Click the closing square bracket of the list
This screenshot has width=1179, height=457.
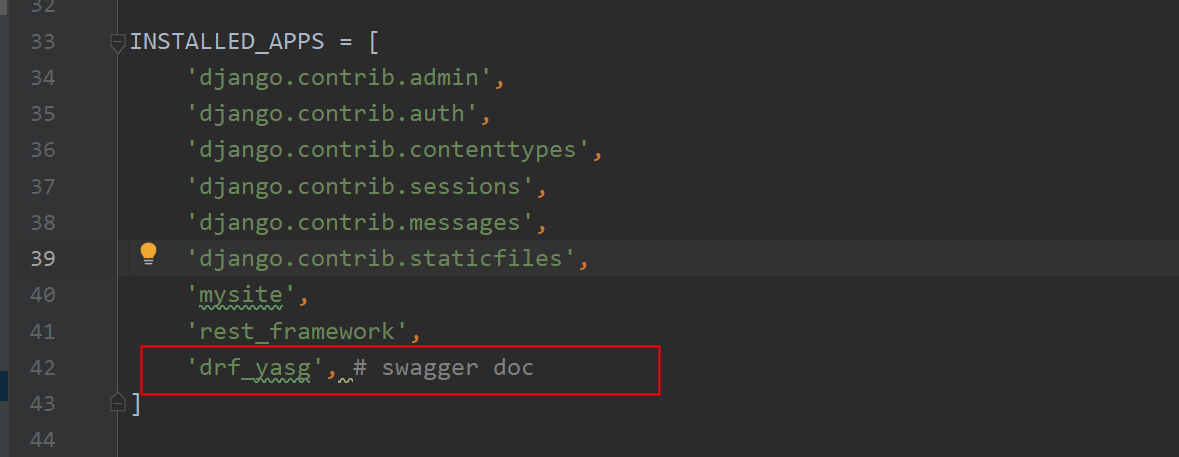(x=136, y=403)
